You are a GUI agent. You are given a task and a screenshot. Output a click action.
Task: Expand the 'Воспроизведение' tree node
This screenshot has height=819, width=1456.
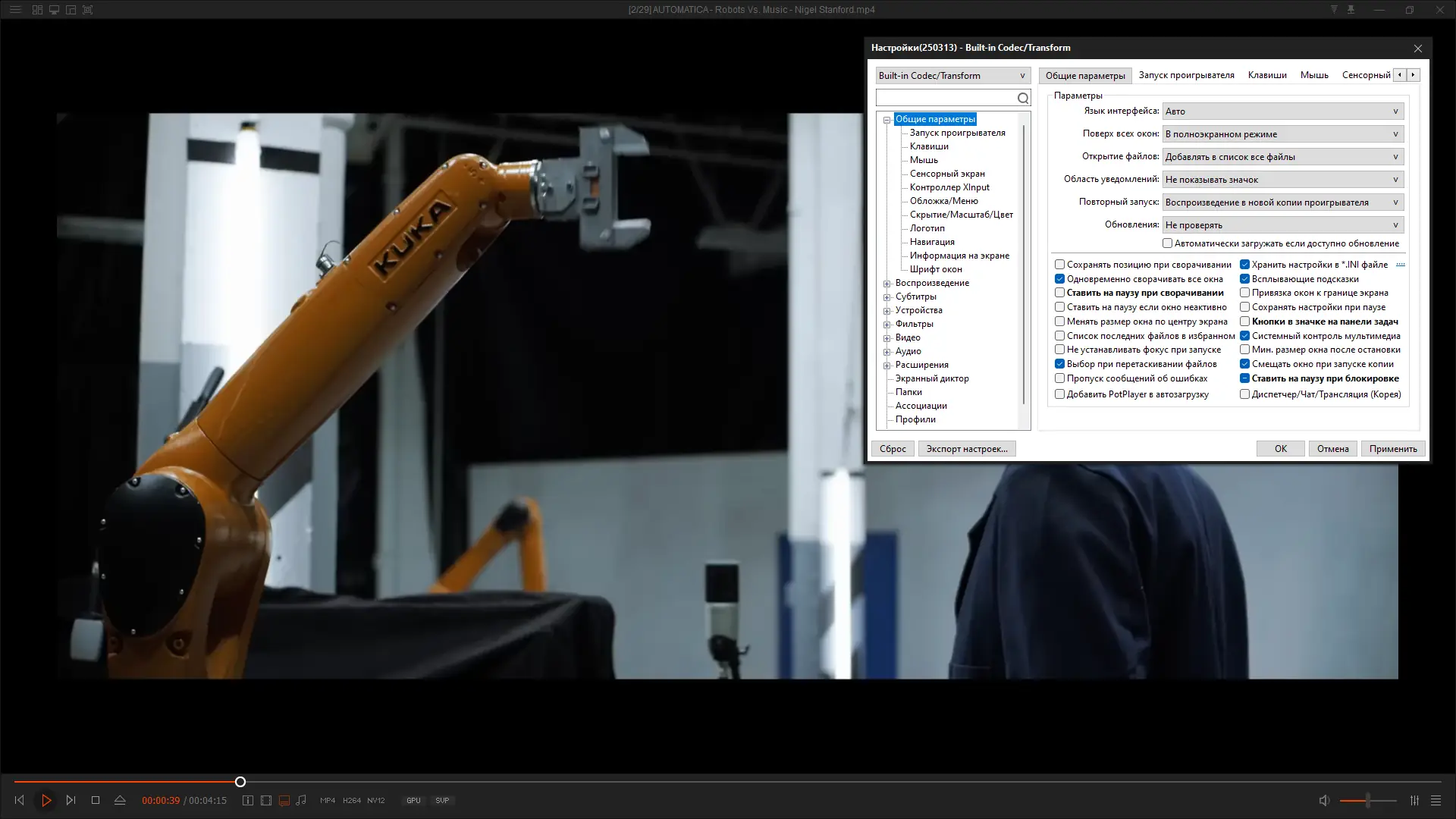[886, 284]
